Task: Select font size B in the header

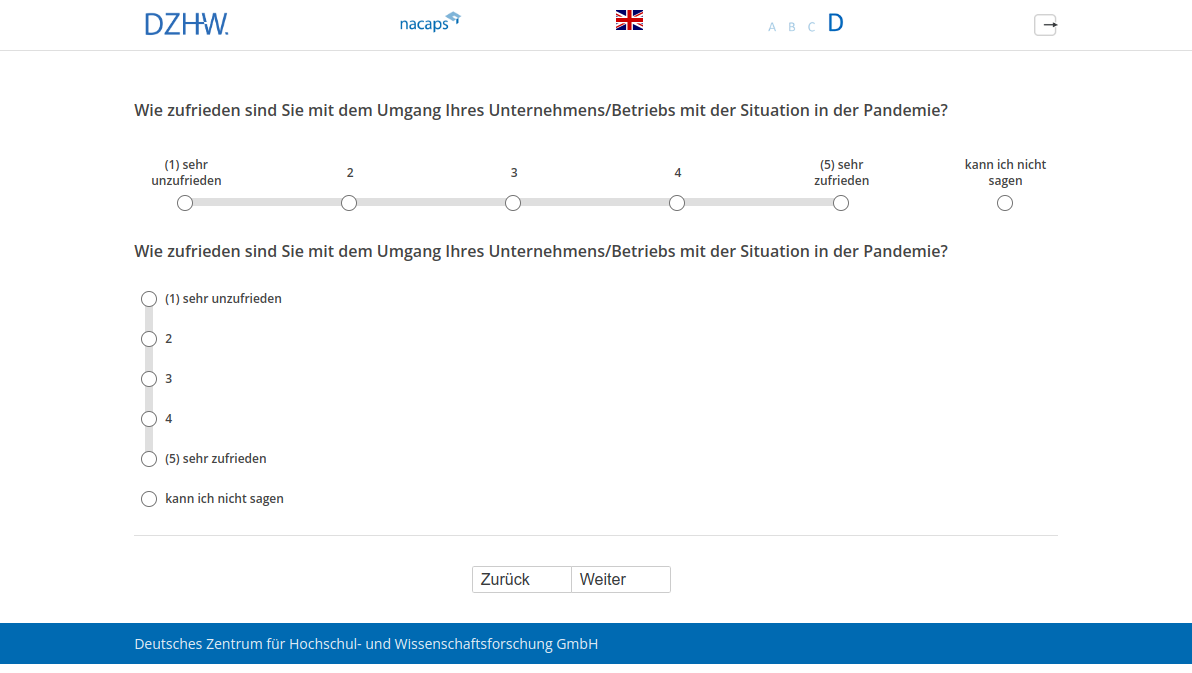Action: pos(791,27)
